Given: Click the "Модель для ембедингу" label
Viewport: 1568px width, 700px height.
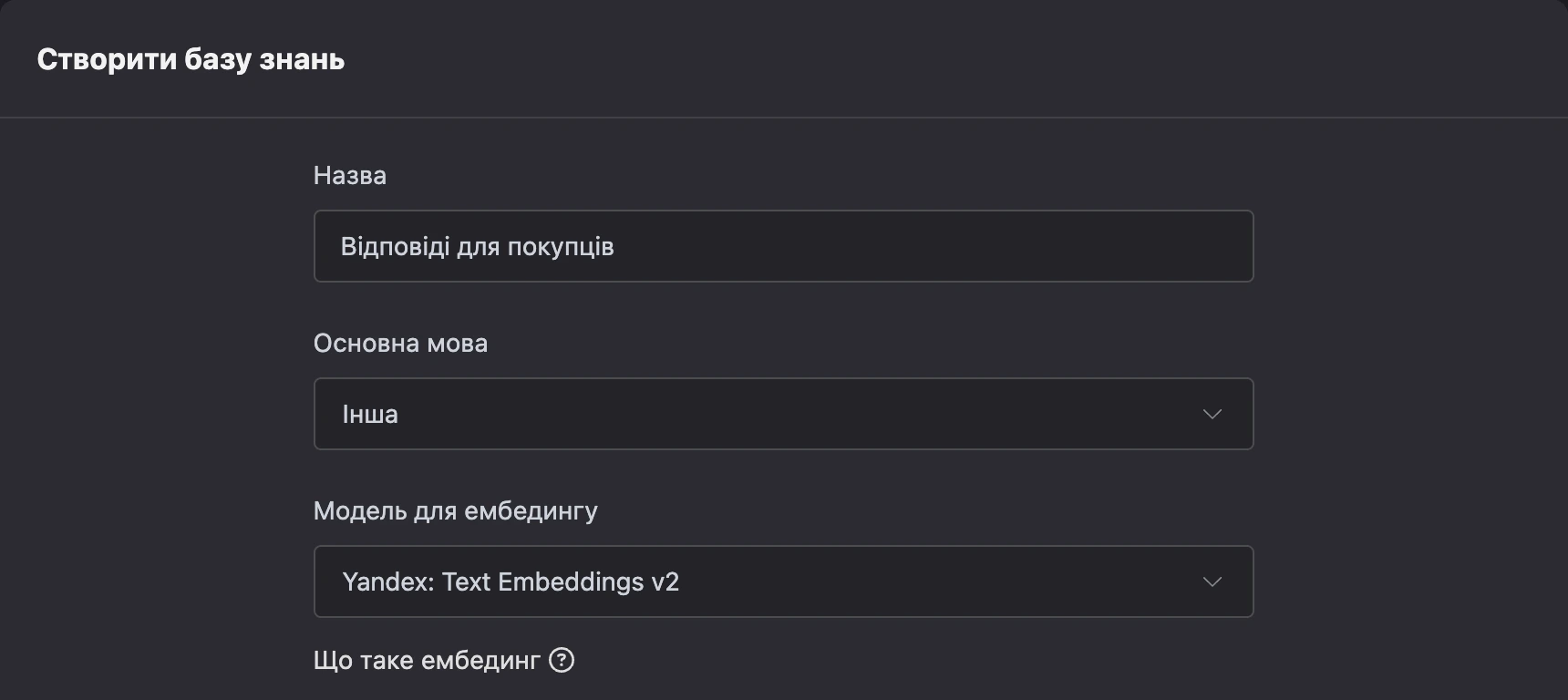Looking at the screenshot, I should (455, 510).
